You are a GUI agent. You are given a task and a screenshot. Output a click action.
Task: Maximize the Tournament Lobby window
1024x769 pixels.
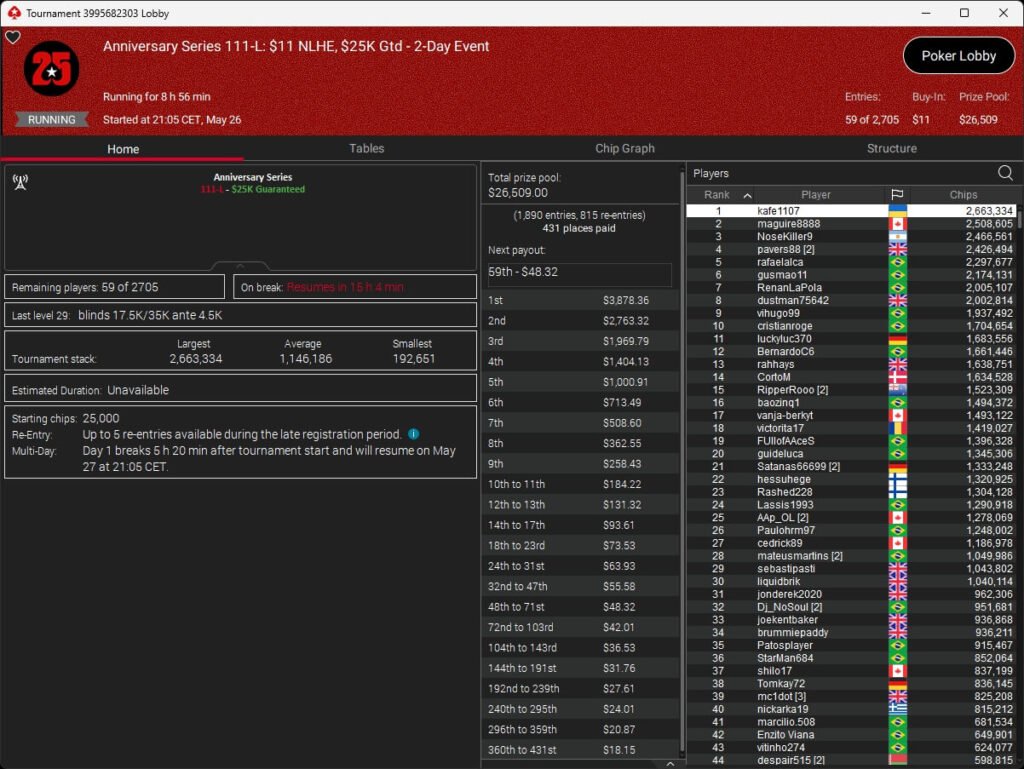click(x=964, y=13)
